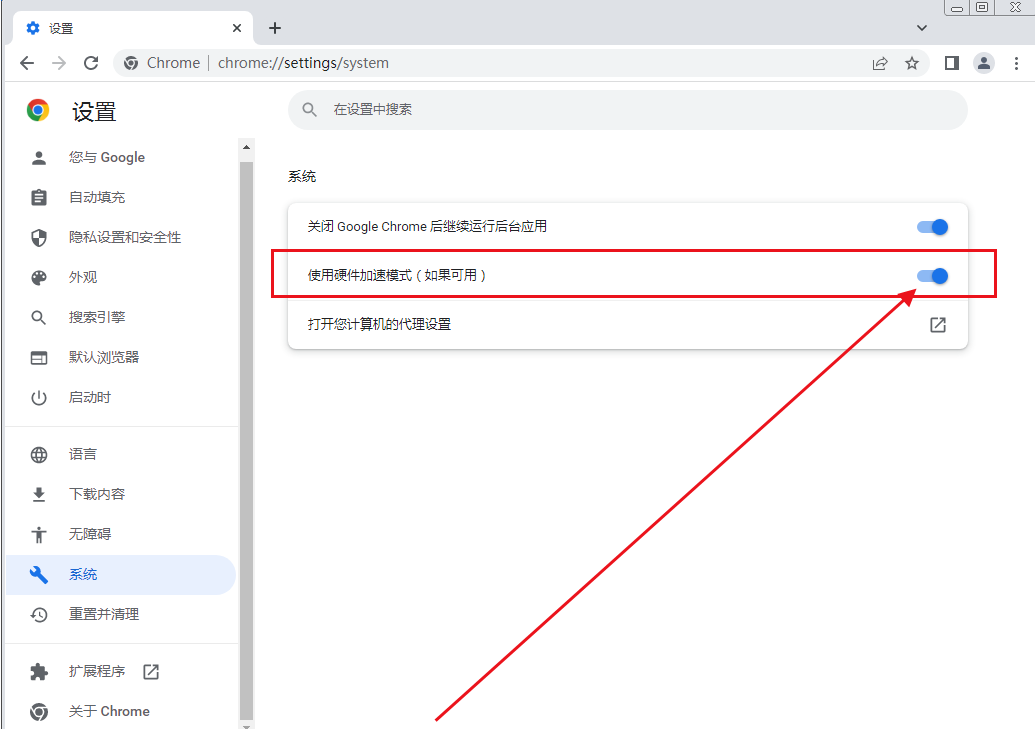
Task: Click the share page icon
Action: 880,63
